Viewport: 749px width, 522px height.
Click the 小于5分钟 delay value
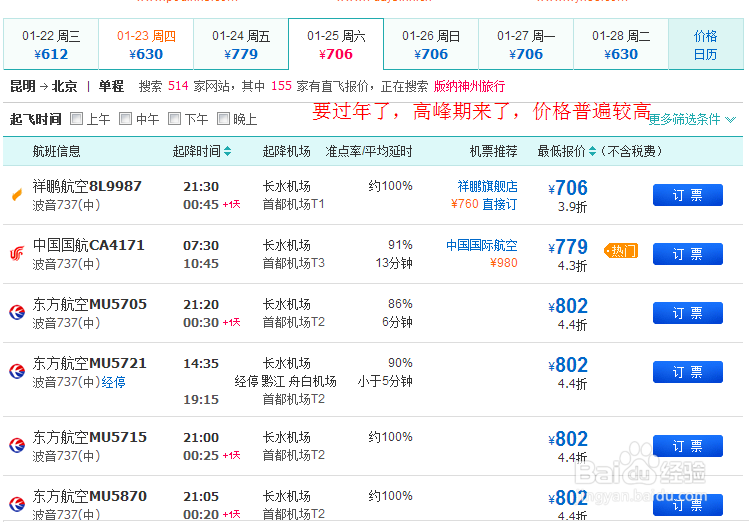[x=385, y=381]
